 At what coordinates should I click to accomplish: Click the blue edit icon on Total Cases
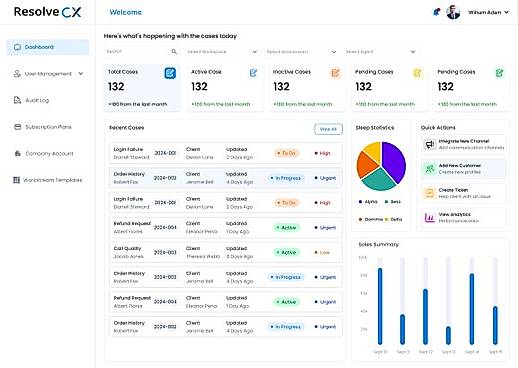(x=170, y=73)
